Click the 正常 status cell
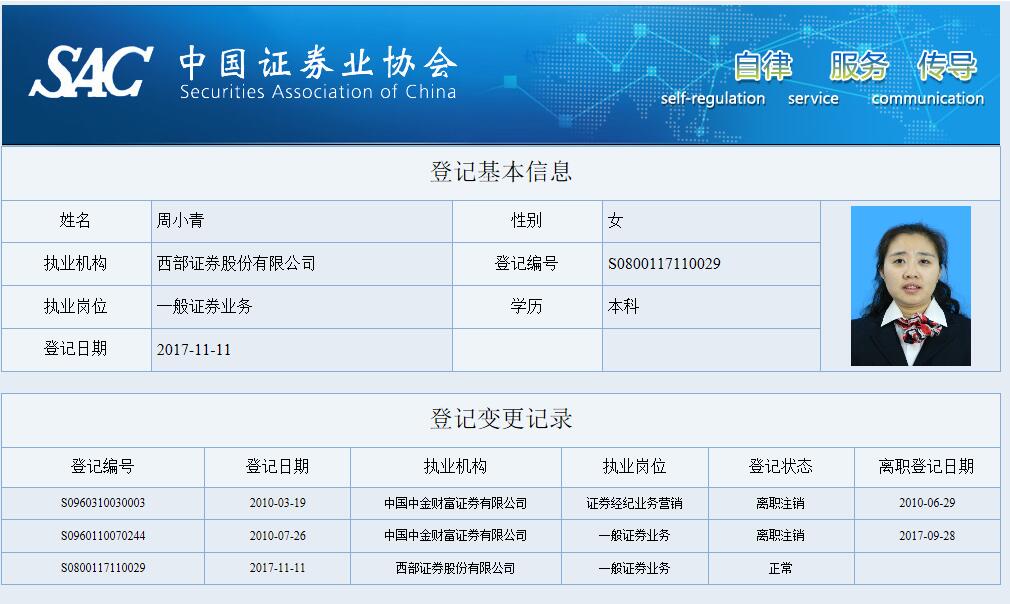The height and width of the screenshot is (604, 1010). click(780, 568)
